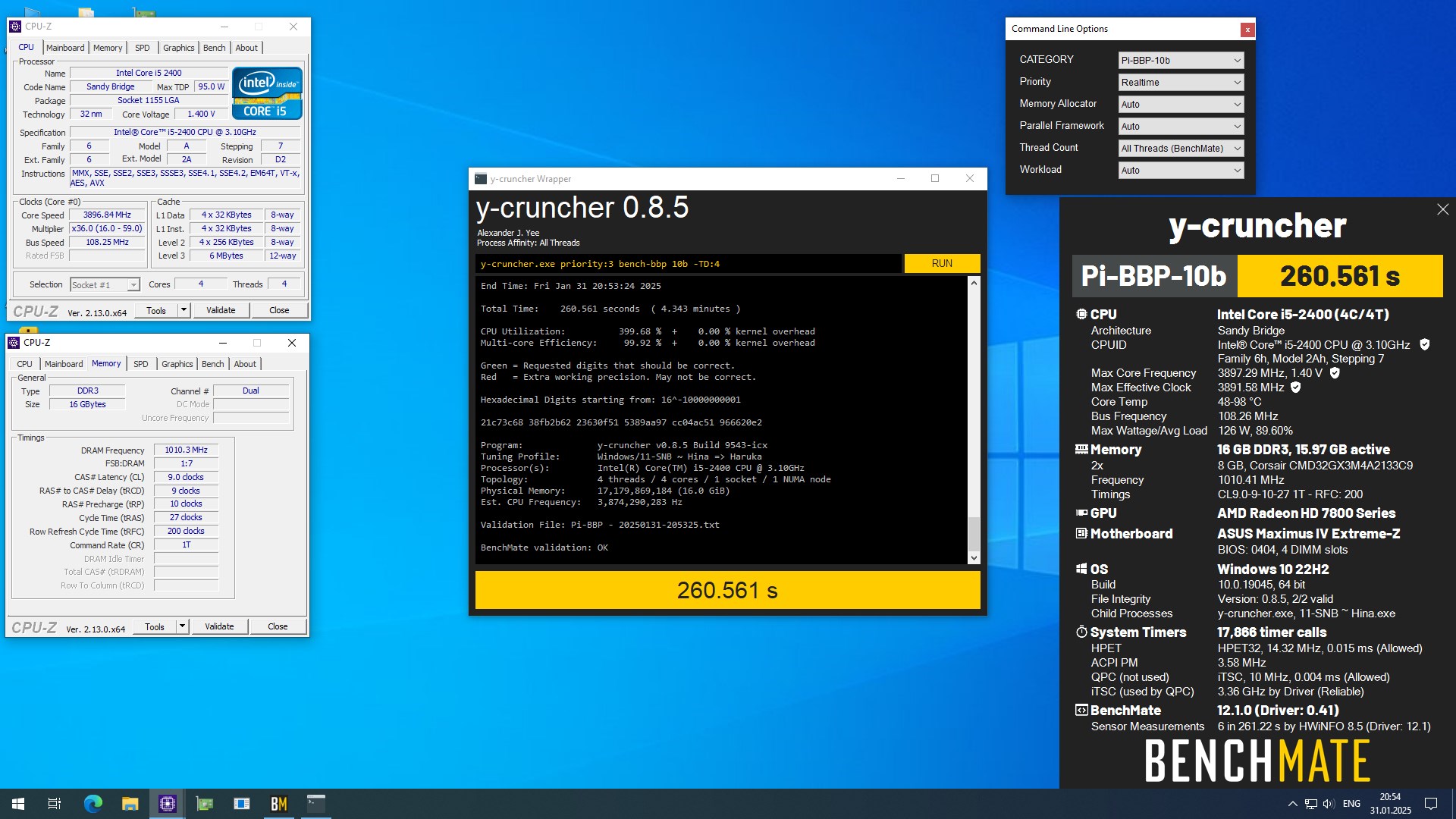Click yellow 260.561 s result bar

727,590
